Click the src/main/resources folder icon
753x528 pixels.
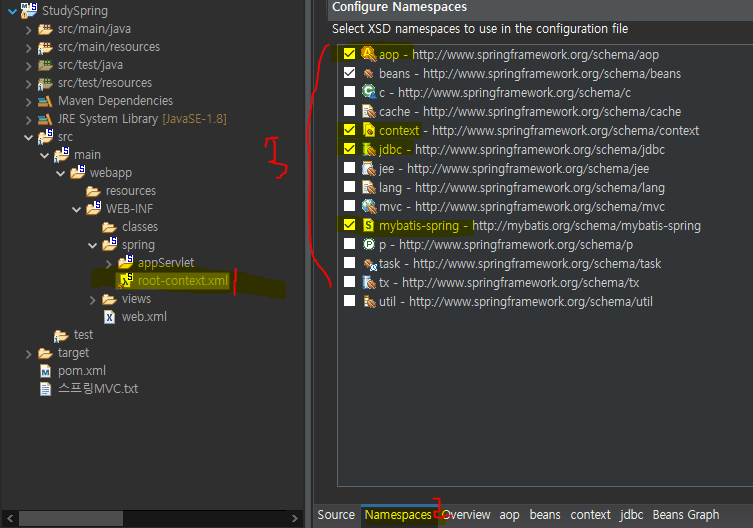pos(45,47)
